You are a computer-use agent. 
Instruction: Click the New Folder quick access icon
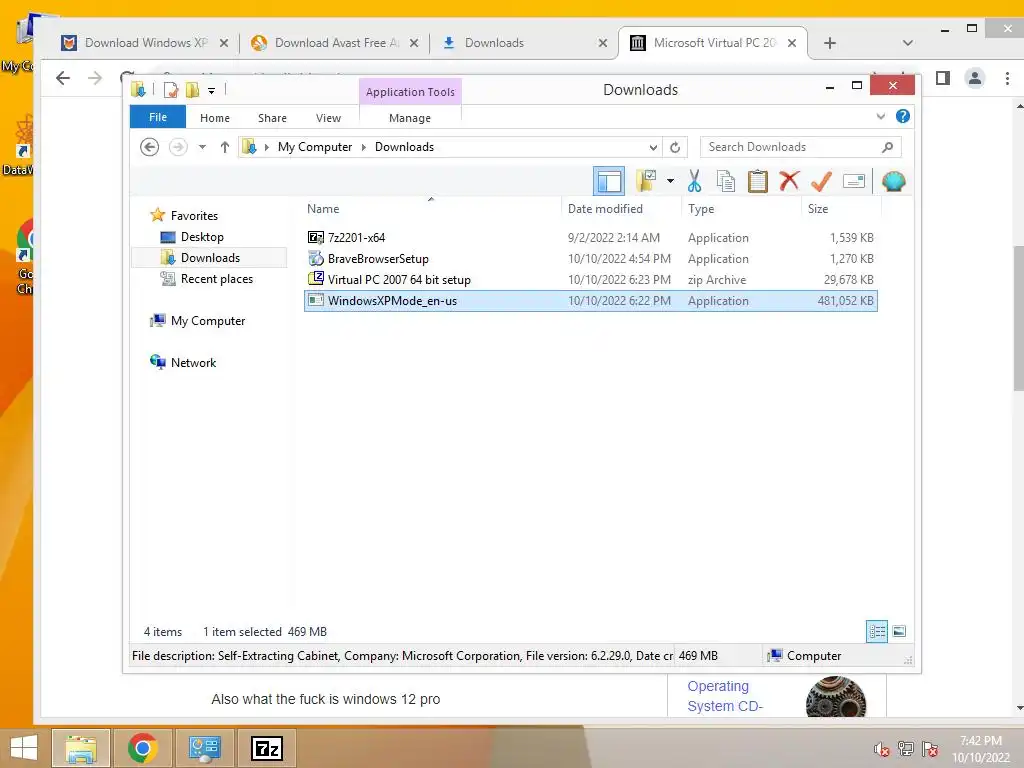click(193, 89)
